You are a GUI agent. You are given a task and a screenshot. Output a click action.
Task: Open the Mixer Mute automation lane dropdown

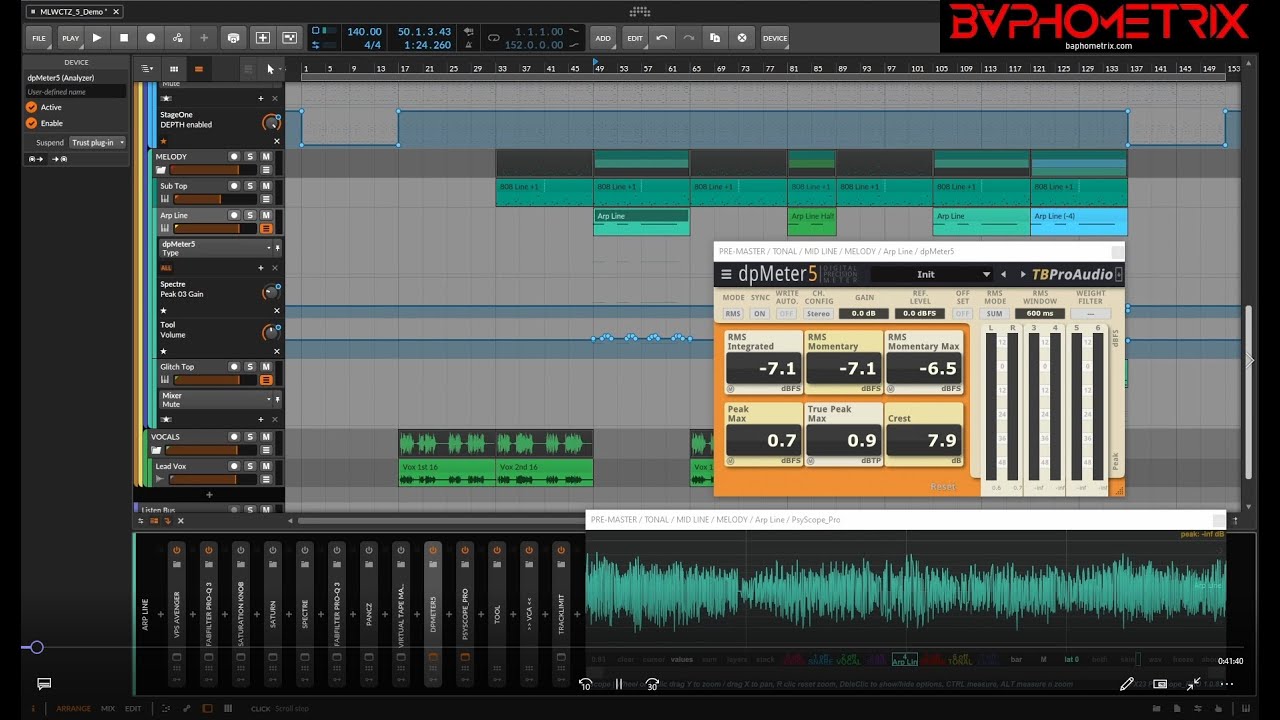268,398
